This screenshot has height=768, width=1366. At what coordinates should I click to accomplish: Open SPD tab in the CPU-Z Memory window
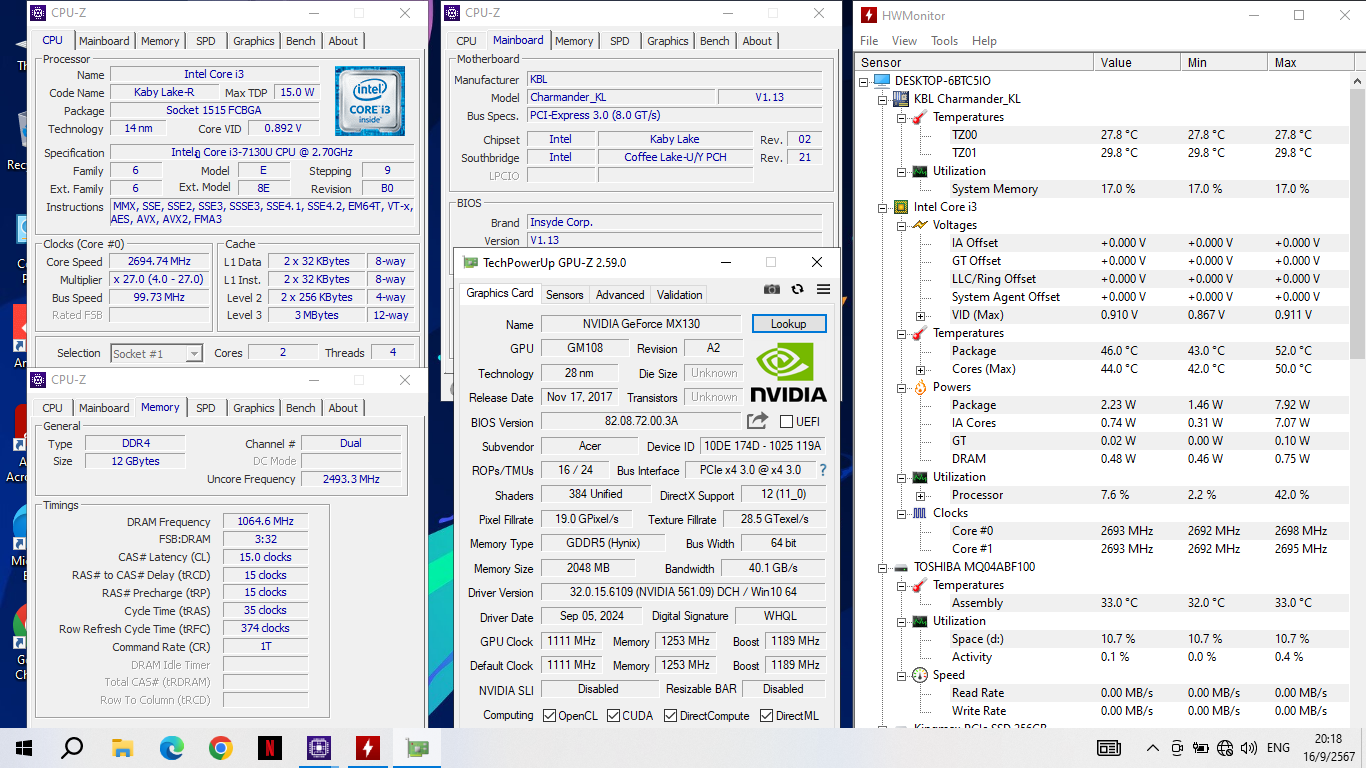click(x=205, y=408)
